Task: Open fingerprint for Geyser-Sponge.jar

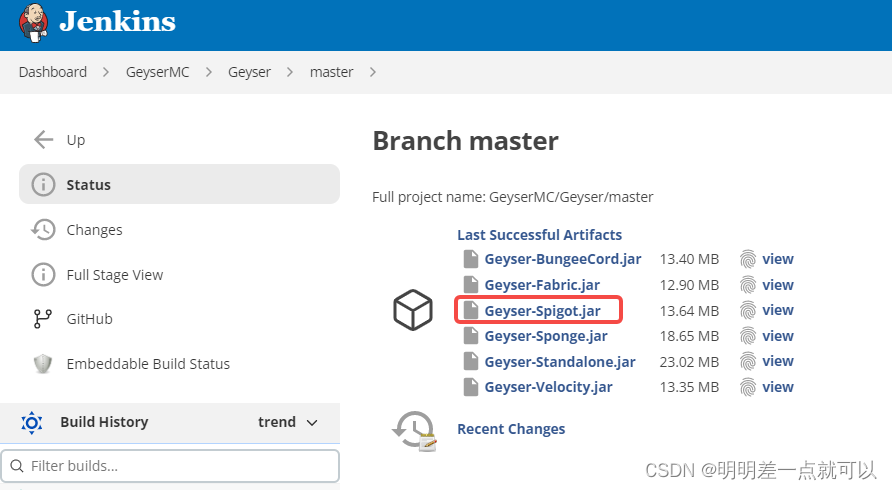Action: pos(748,336)
